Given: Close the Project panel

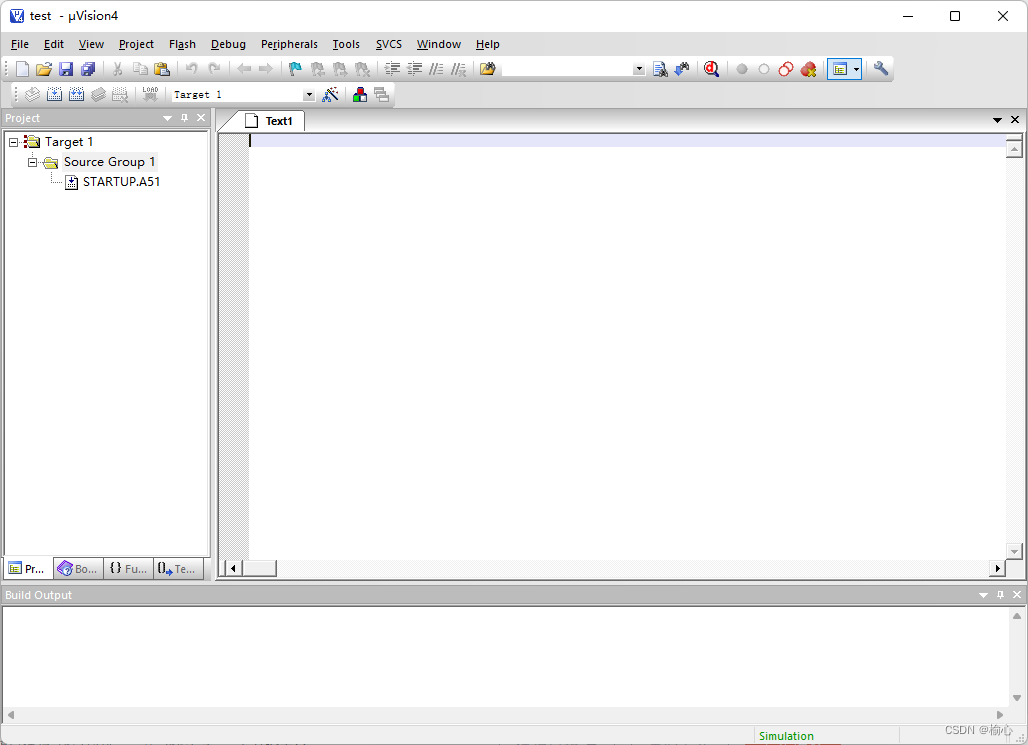Looking at the screenshot, I should click(201, 118).
